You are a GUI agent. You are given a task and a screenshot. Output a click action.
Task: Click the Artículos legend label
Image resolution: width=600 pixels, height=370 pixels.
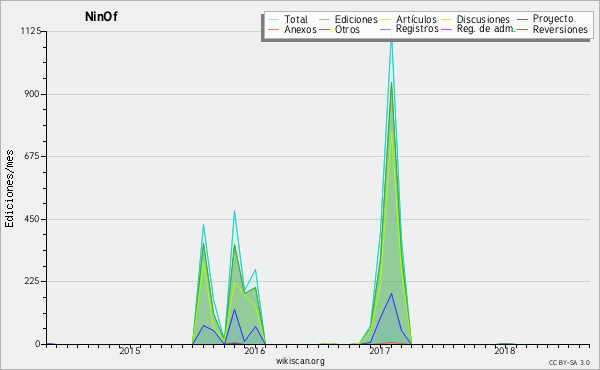[x=416, y=19]
